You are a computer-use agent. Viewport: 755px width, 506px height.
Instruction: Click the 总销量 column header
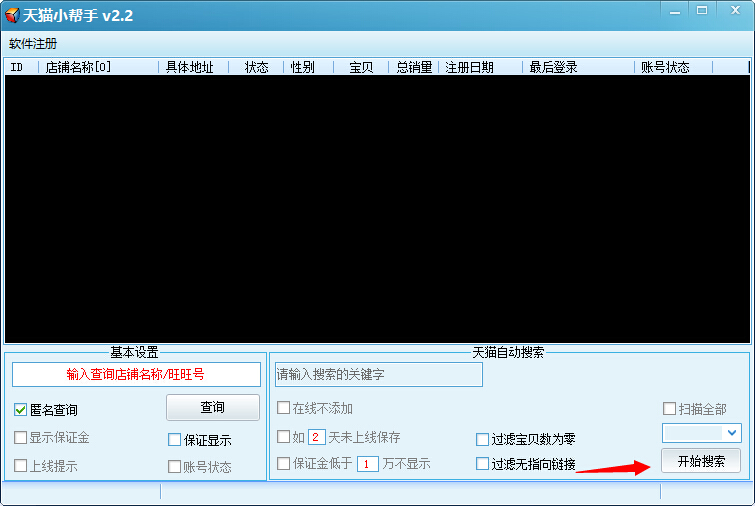tap(414, 67)
